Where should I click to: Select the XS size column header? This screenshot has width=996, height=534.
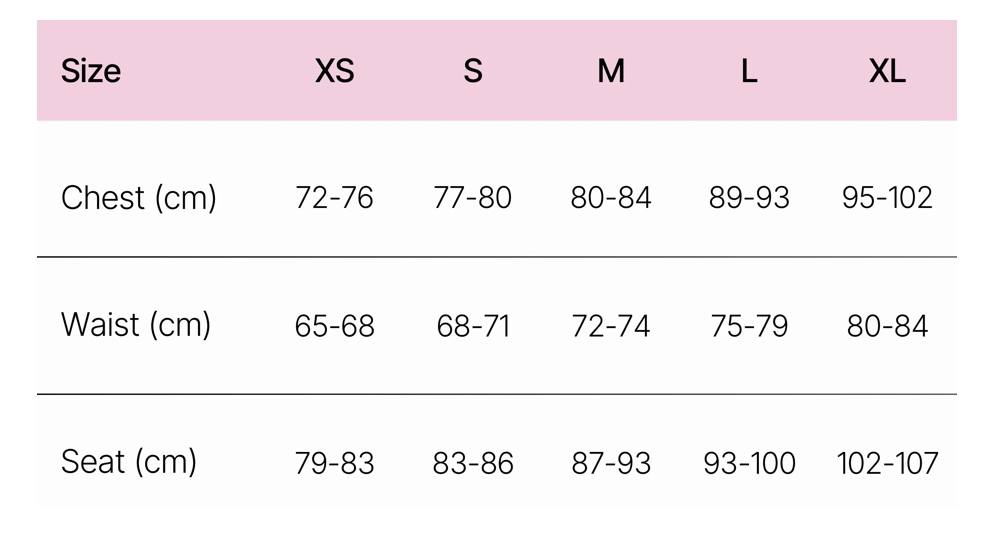[x=334, y=71]
